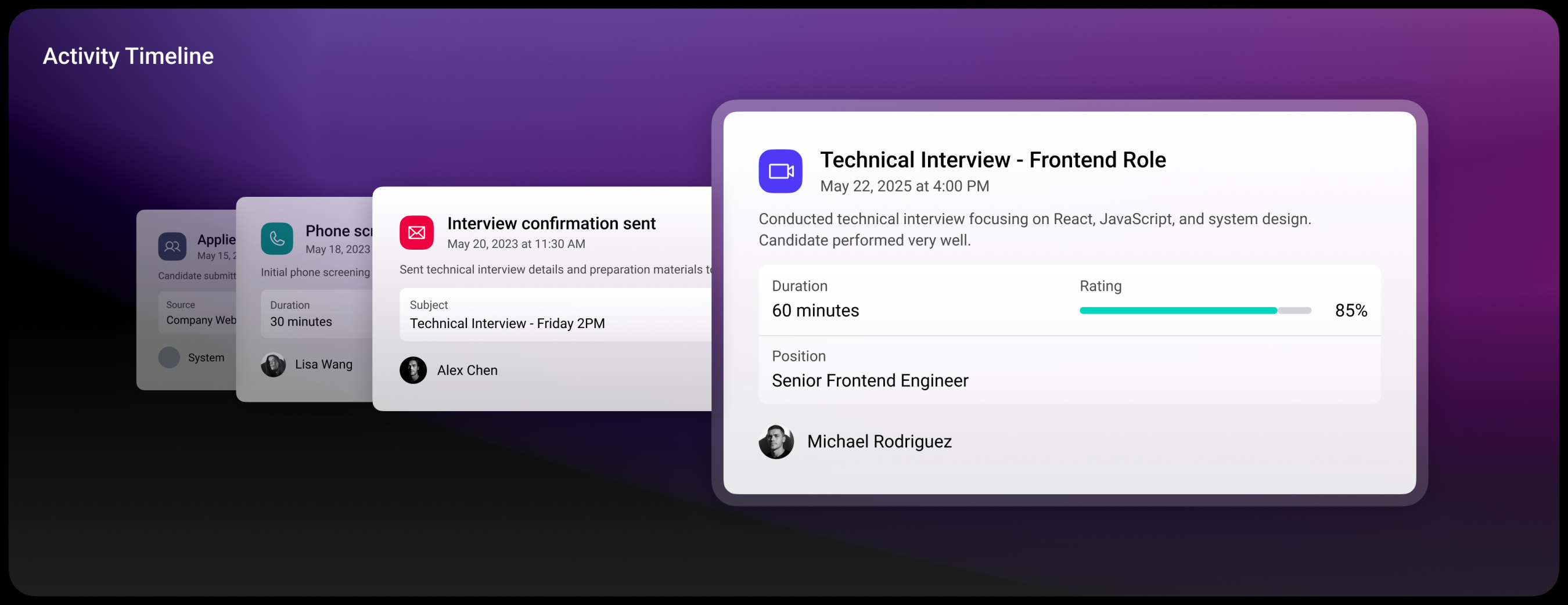Select the Phone screening card title
1568x605 pixels.
coord(339,231)
